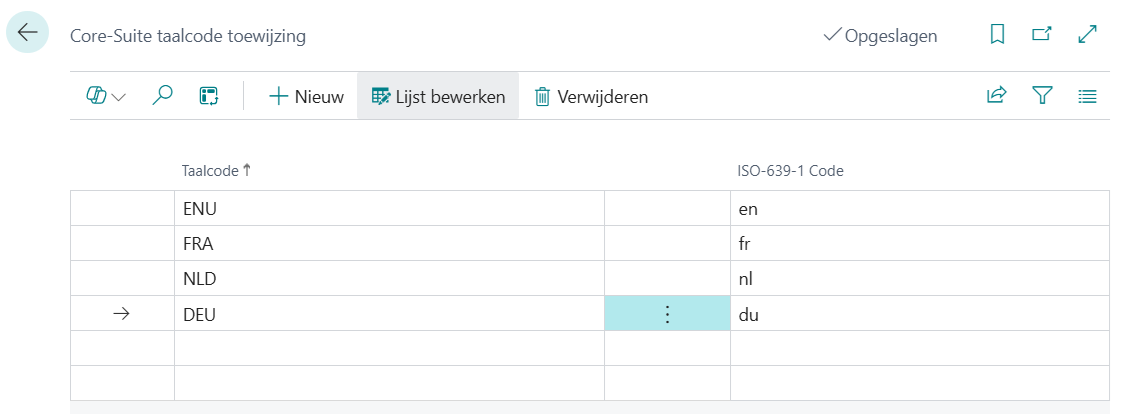This screenshot has height=414, width=1140.
Task: Click the Nieuw button
Action: click(306, 97)
